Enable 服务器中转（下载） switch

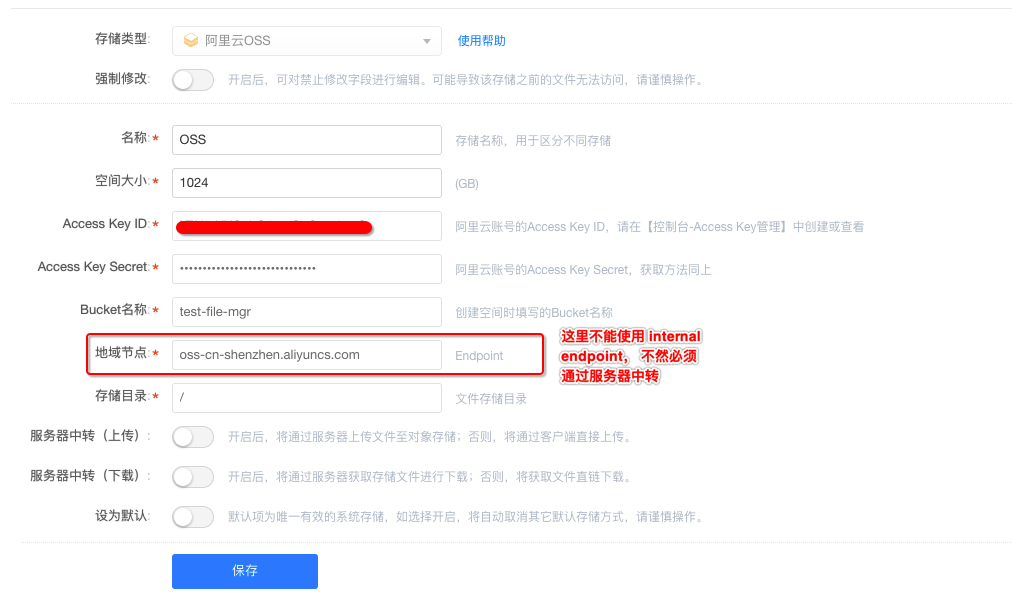point(193,477)
